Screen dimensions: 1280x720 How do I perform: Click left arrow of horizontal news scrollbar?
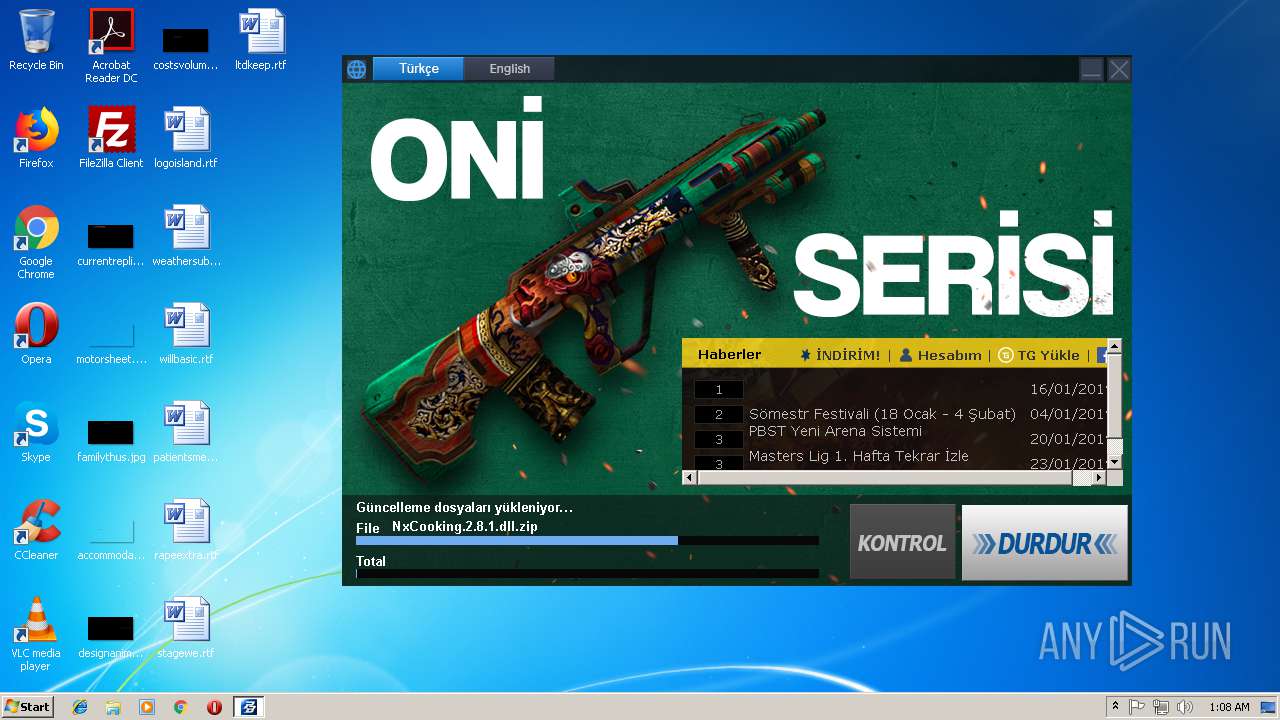[x=689, y=478]
